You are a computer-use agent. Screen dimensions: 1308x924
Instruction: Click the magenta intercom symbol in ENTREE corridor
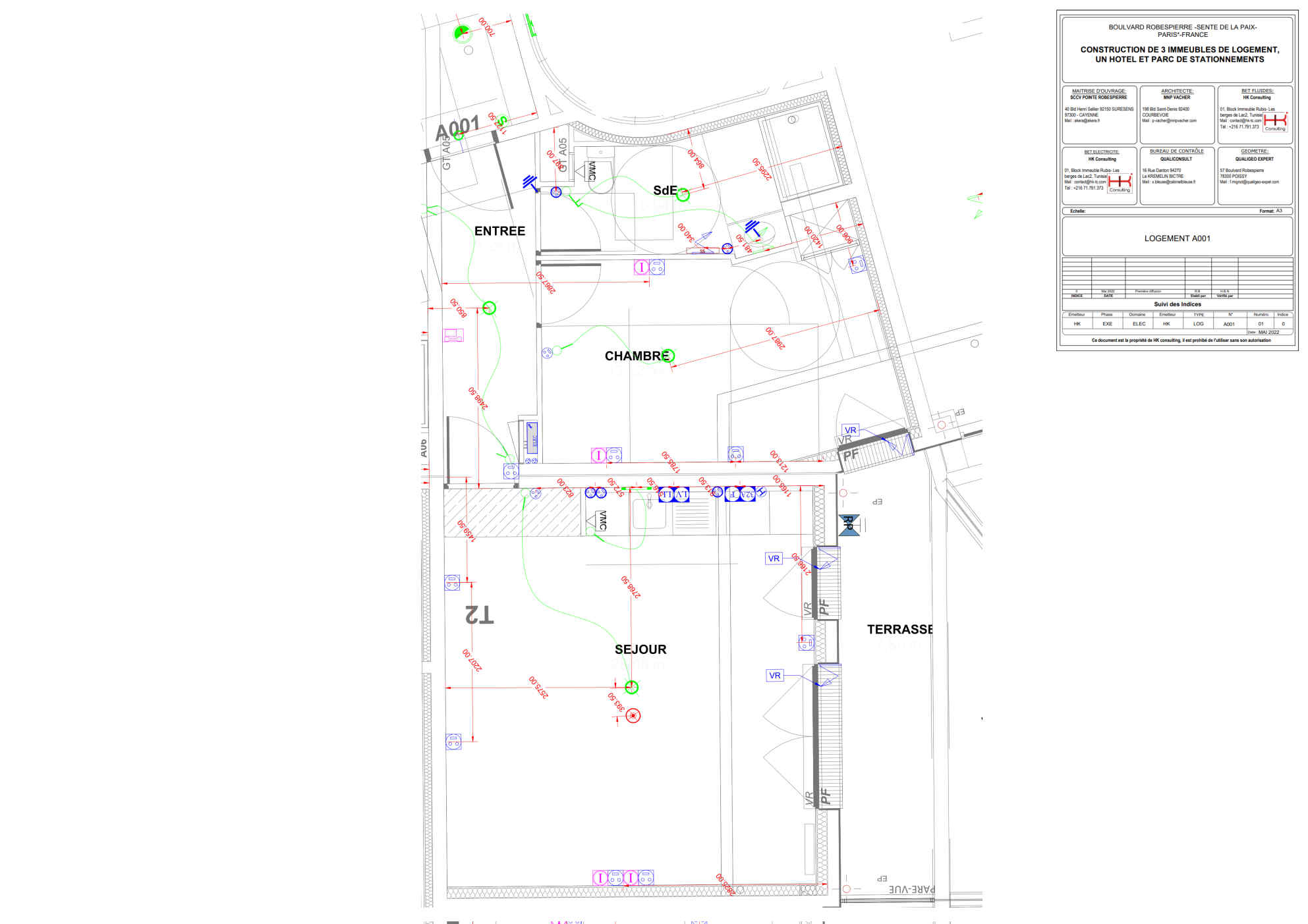click(453, 335)
